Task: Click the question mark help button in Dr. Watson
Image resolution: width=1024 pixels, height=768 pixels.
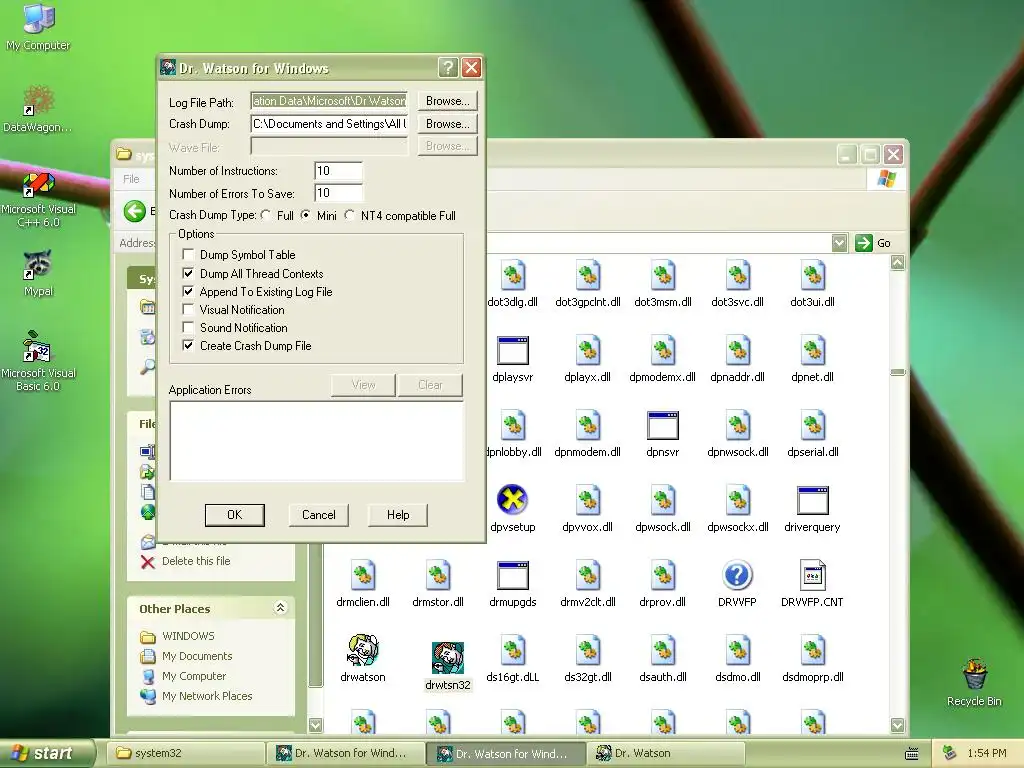Action: coord(447,67)
